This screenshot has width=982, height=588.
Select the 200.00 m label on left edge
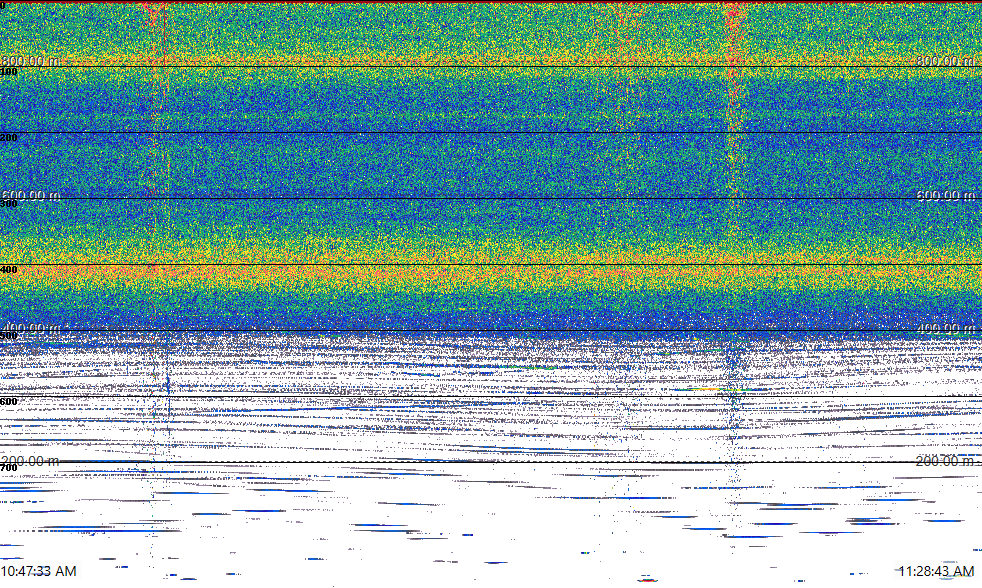(30, 461)
